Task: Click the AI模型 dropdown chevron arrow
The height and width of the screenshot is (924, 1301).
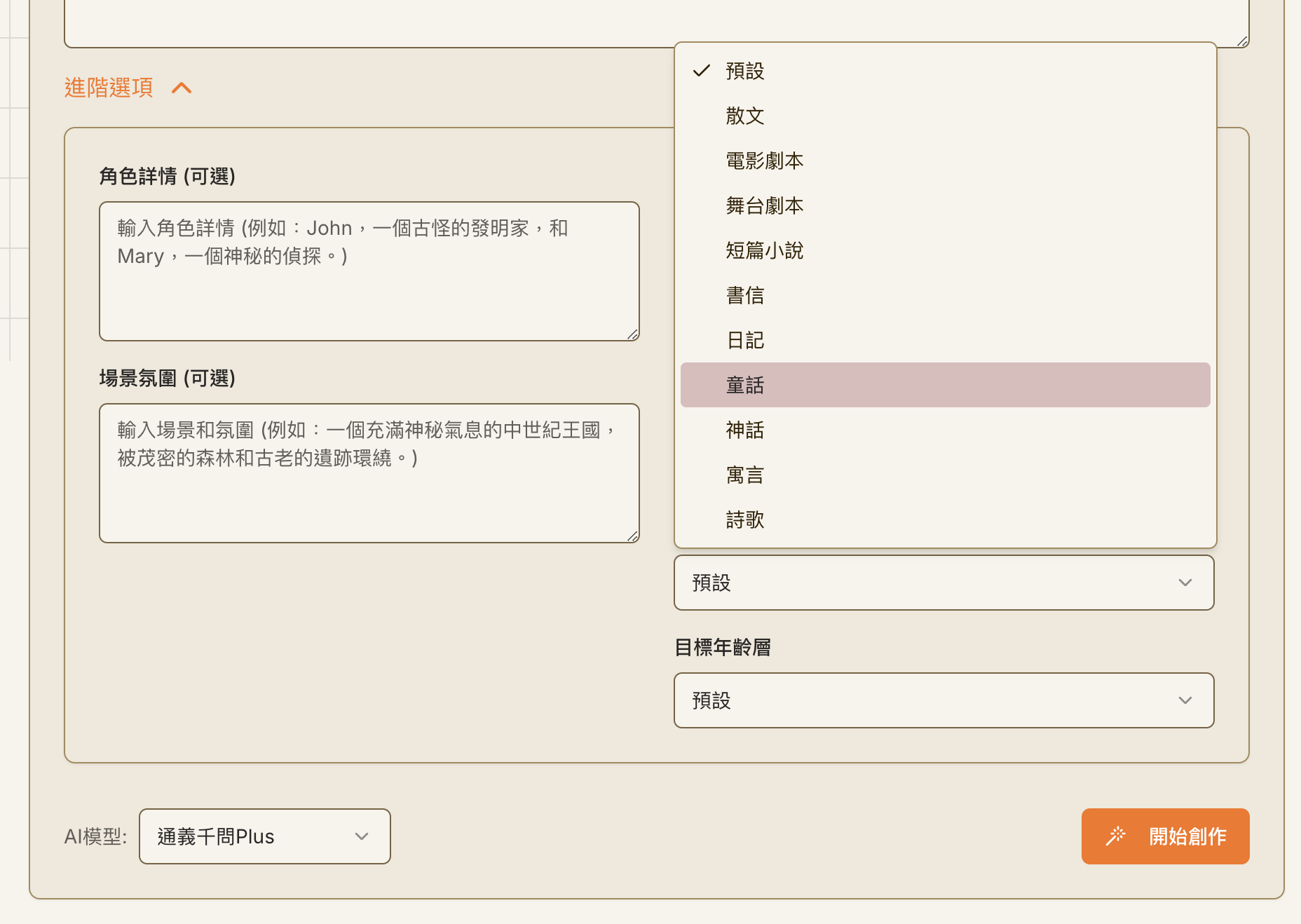Action: coord(362,836)
